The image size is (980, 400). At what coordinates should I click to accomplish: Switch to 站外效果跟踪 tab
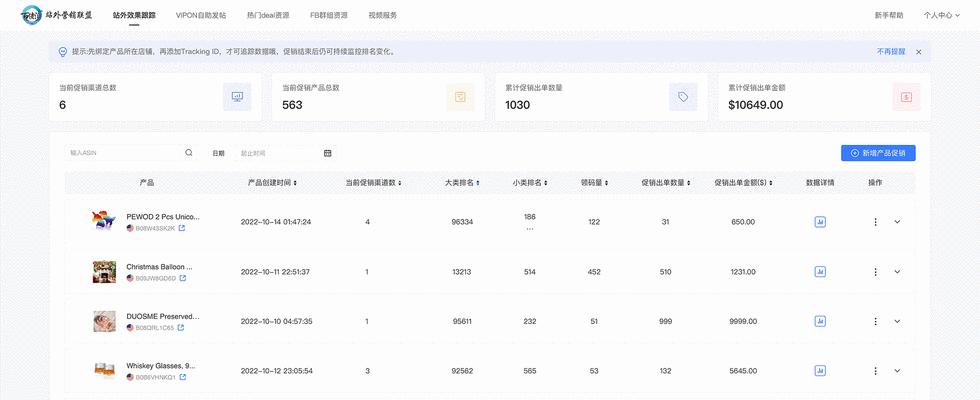point(134,15)
